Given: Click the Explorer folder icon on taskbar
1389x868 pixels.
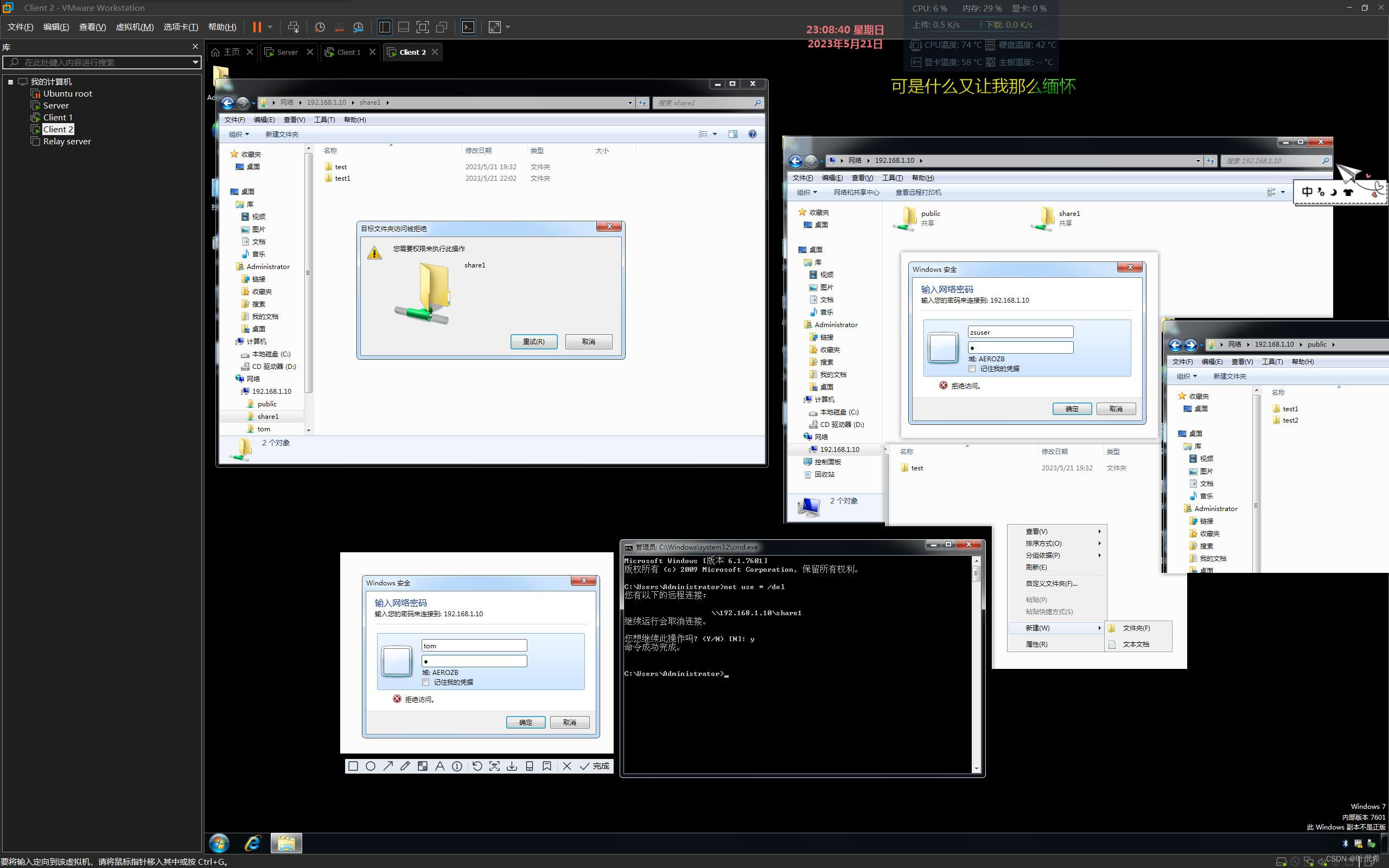Looking at the screenshot, I should (x=286, y=843).
